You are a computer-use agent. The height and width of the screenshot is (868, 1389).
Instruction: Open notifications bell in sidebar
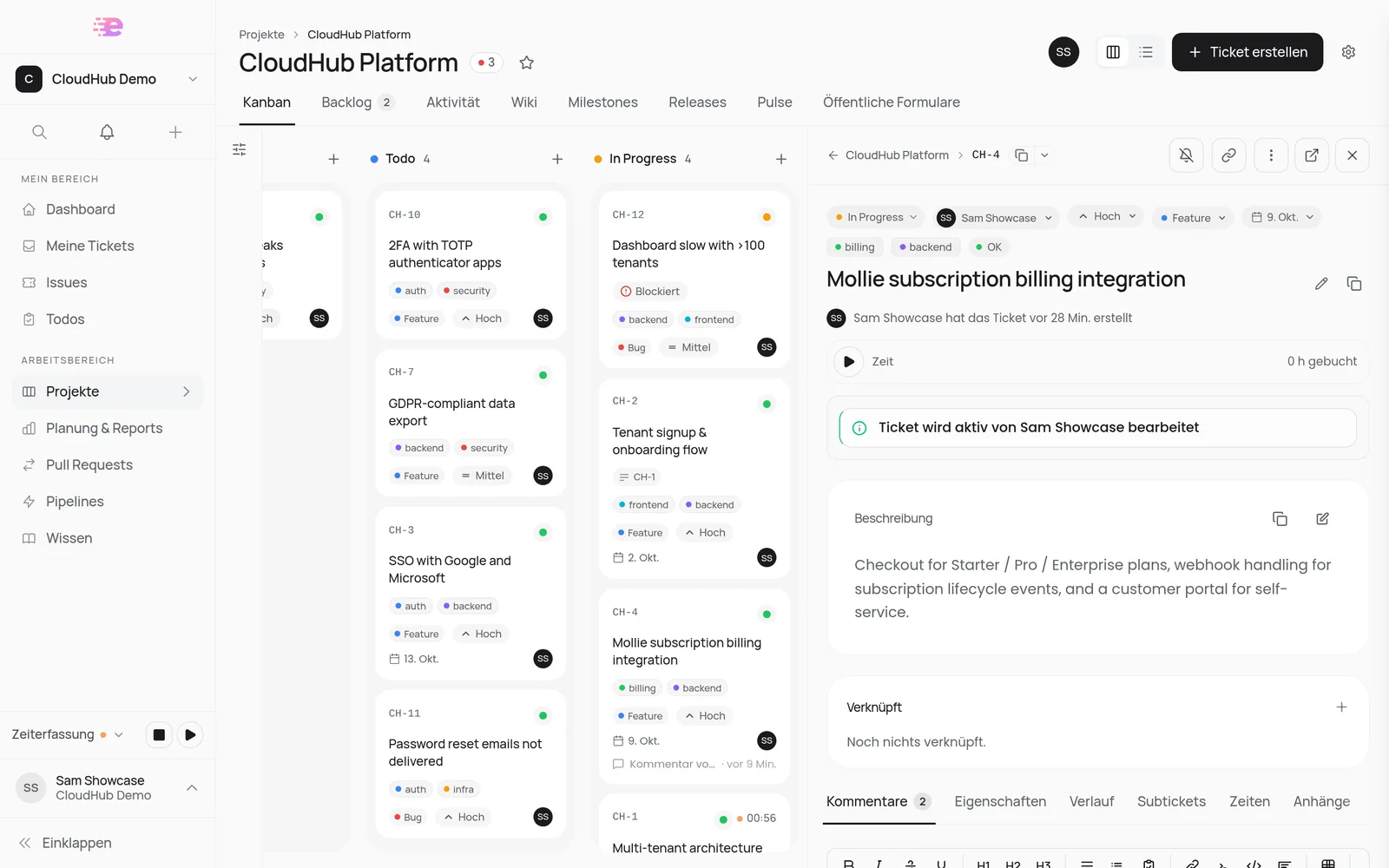tap(107, 132)
